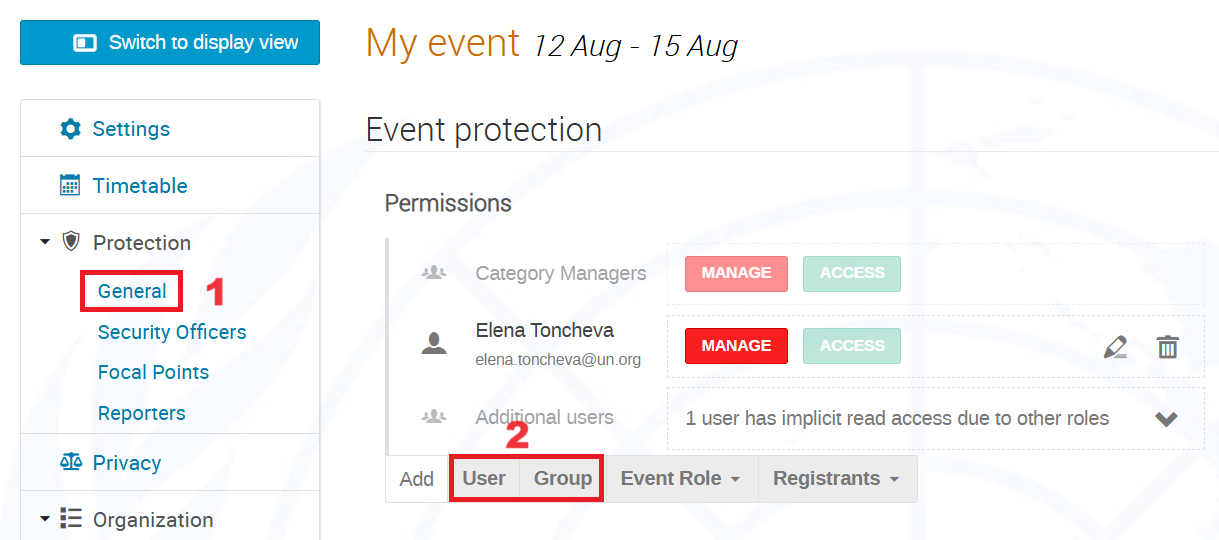Screen dimensions: 1219x540
Task: Toggle ACCESS permission for Elena Toncheva
Action: (852, 346)
